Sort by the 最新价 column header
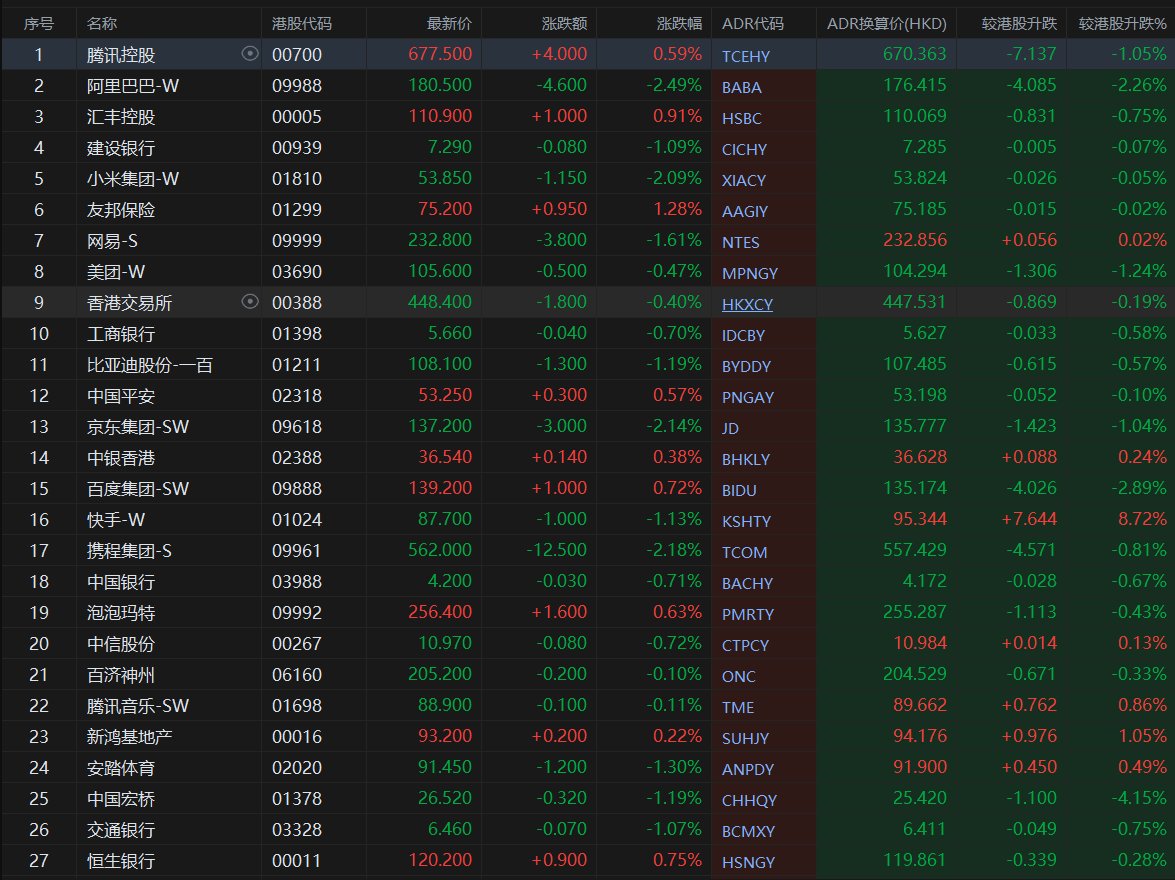Image resolution: width=1175 pixels, height=880 pixels. pyautogui.click(x=449, y=23)
